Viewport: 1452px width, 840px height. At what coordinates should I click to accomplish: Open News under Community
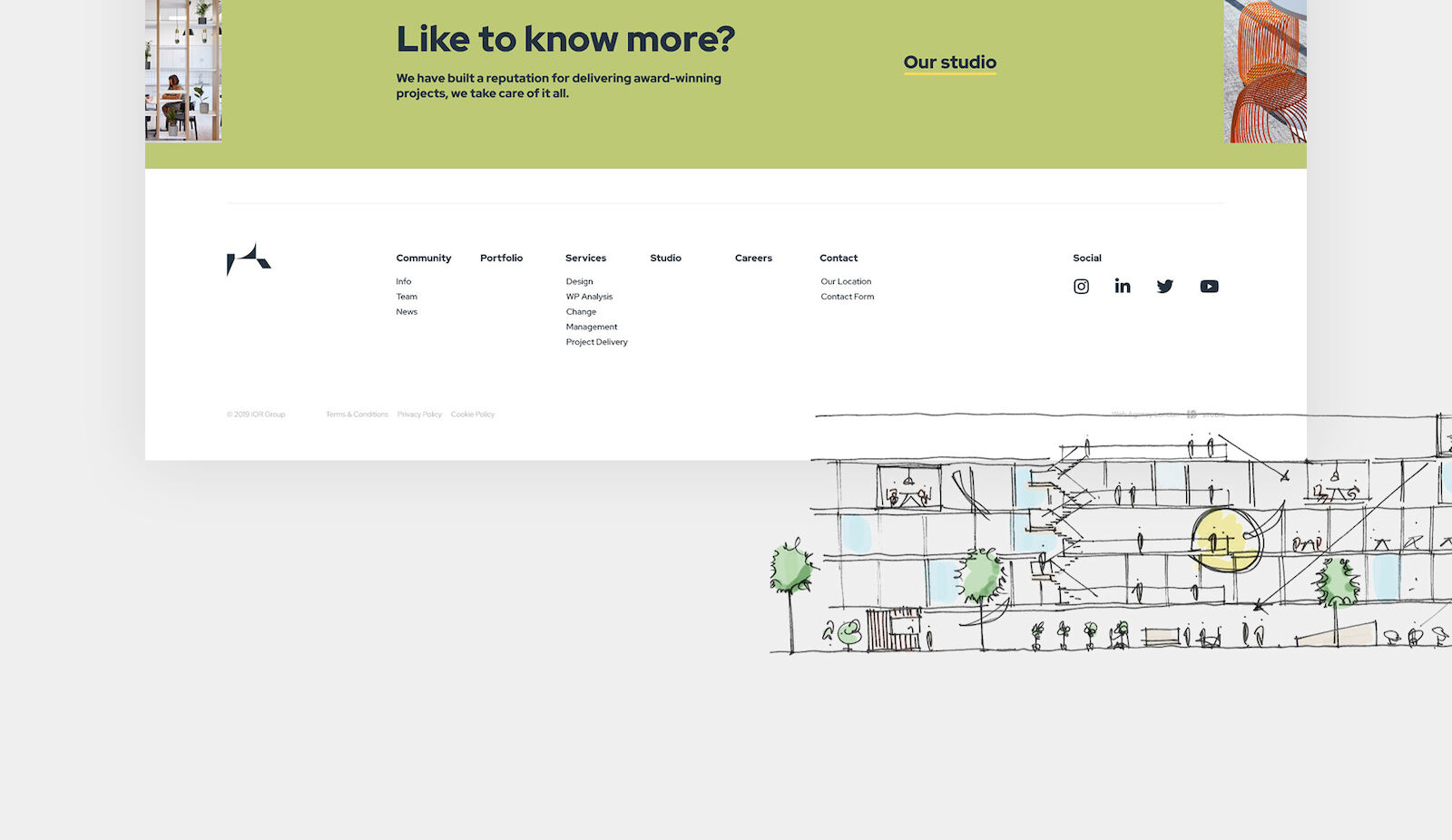coord(407,312)
